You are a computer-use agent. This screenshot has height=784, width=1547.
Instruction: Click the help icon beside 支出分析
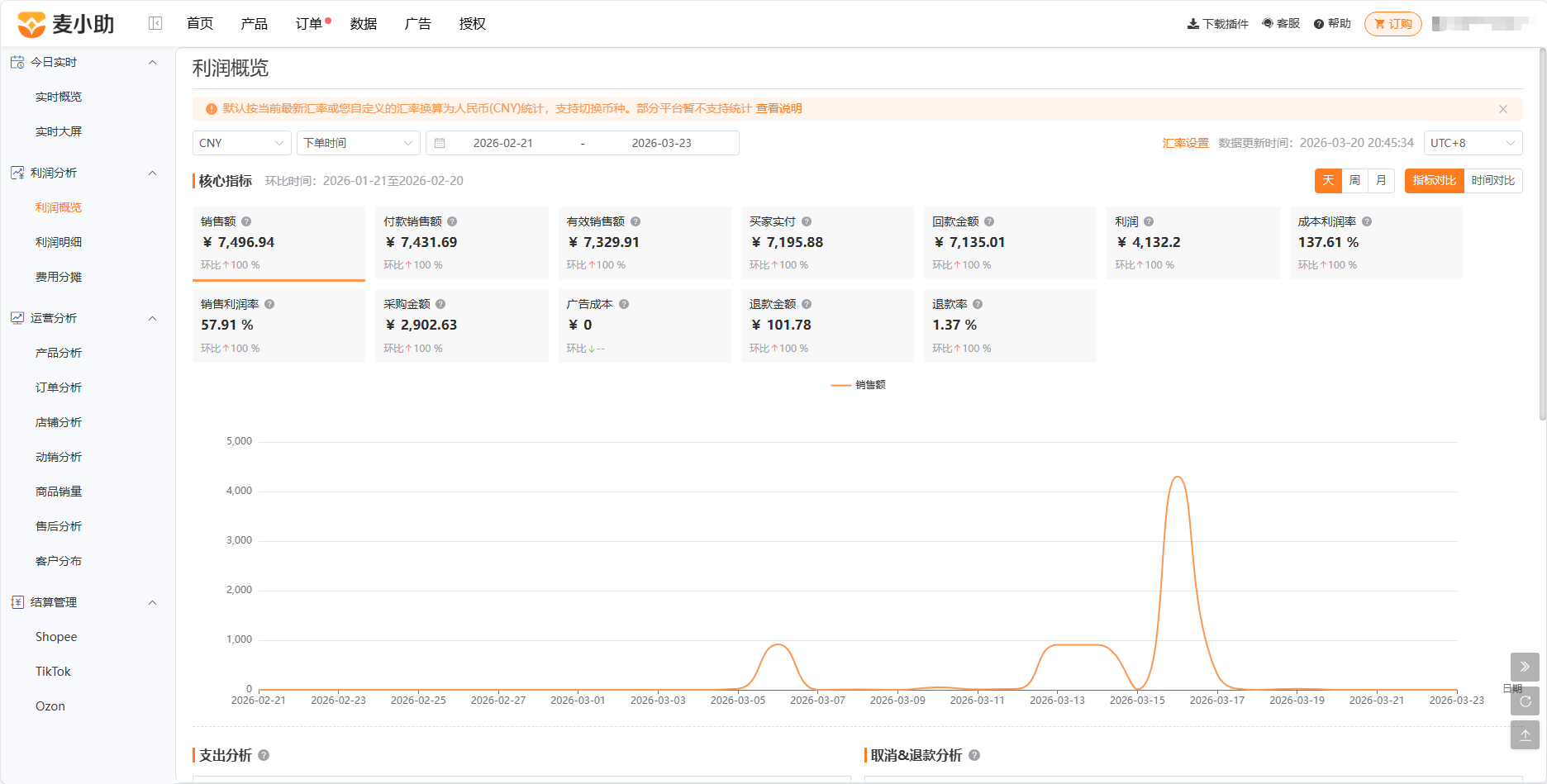tap(264, 755)
